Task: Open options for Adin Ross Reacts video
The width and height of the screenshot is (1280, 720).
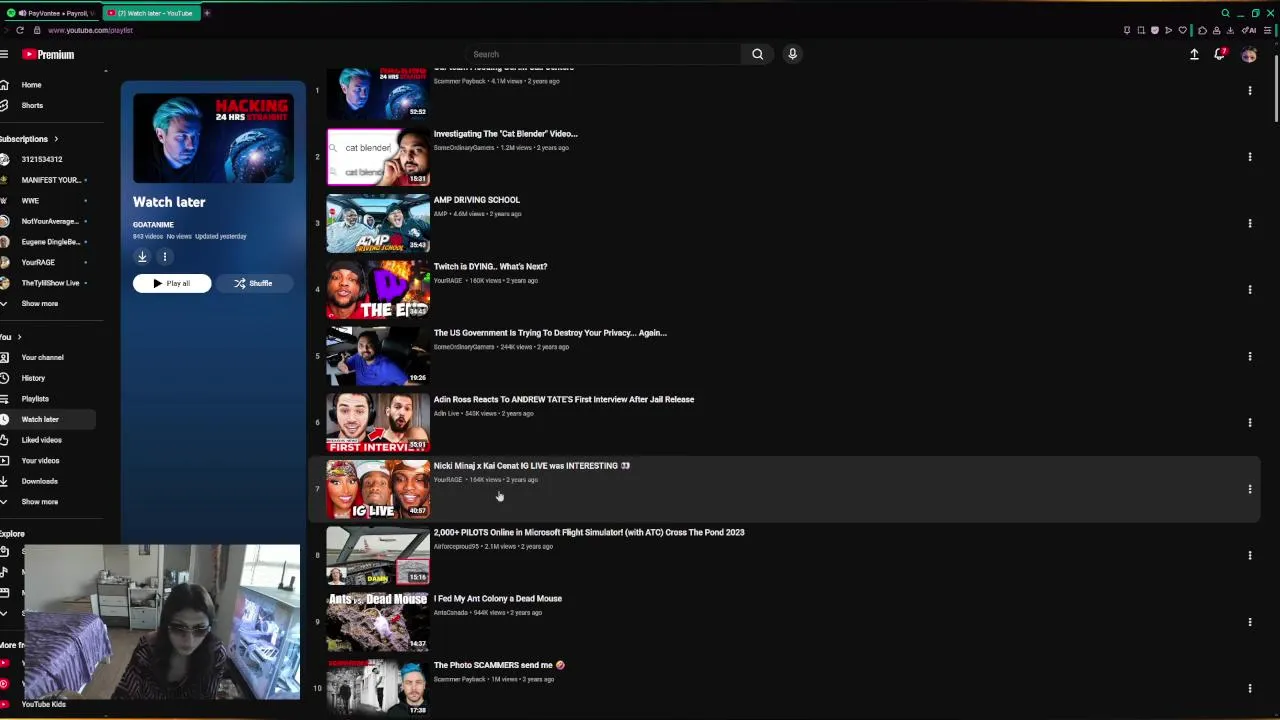Action: coord(1249,423)
